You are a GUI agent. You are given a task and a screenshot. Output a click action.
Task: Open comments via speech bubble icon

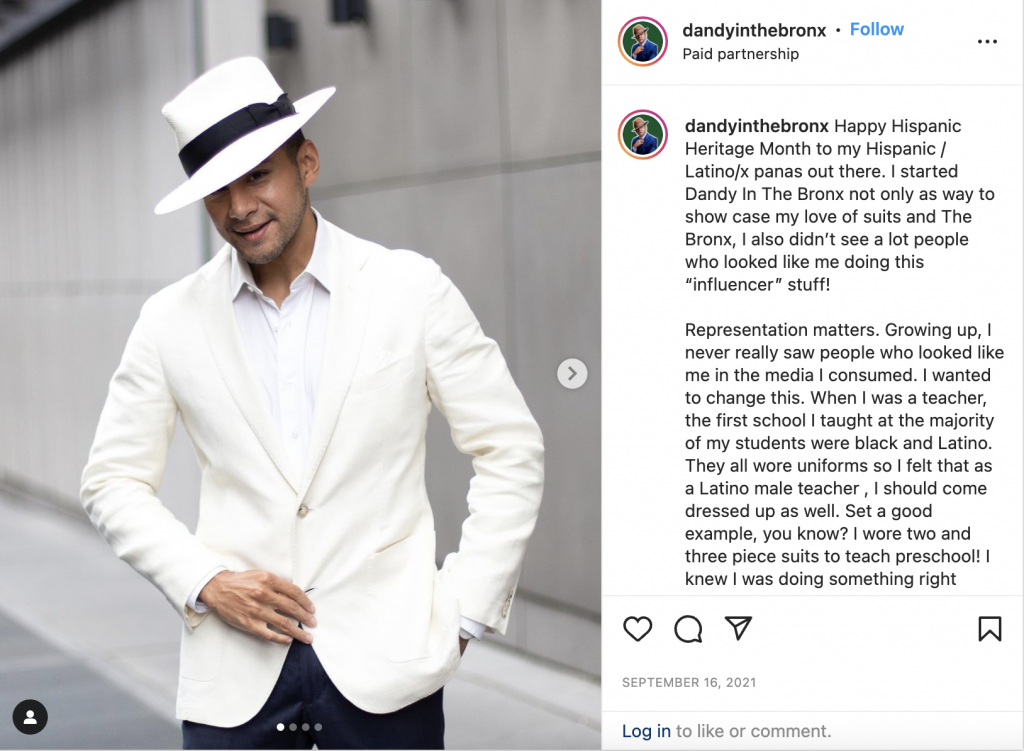688,629
